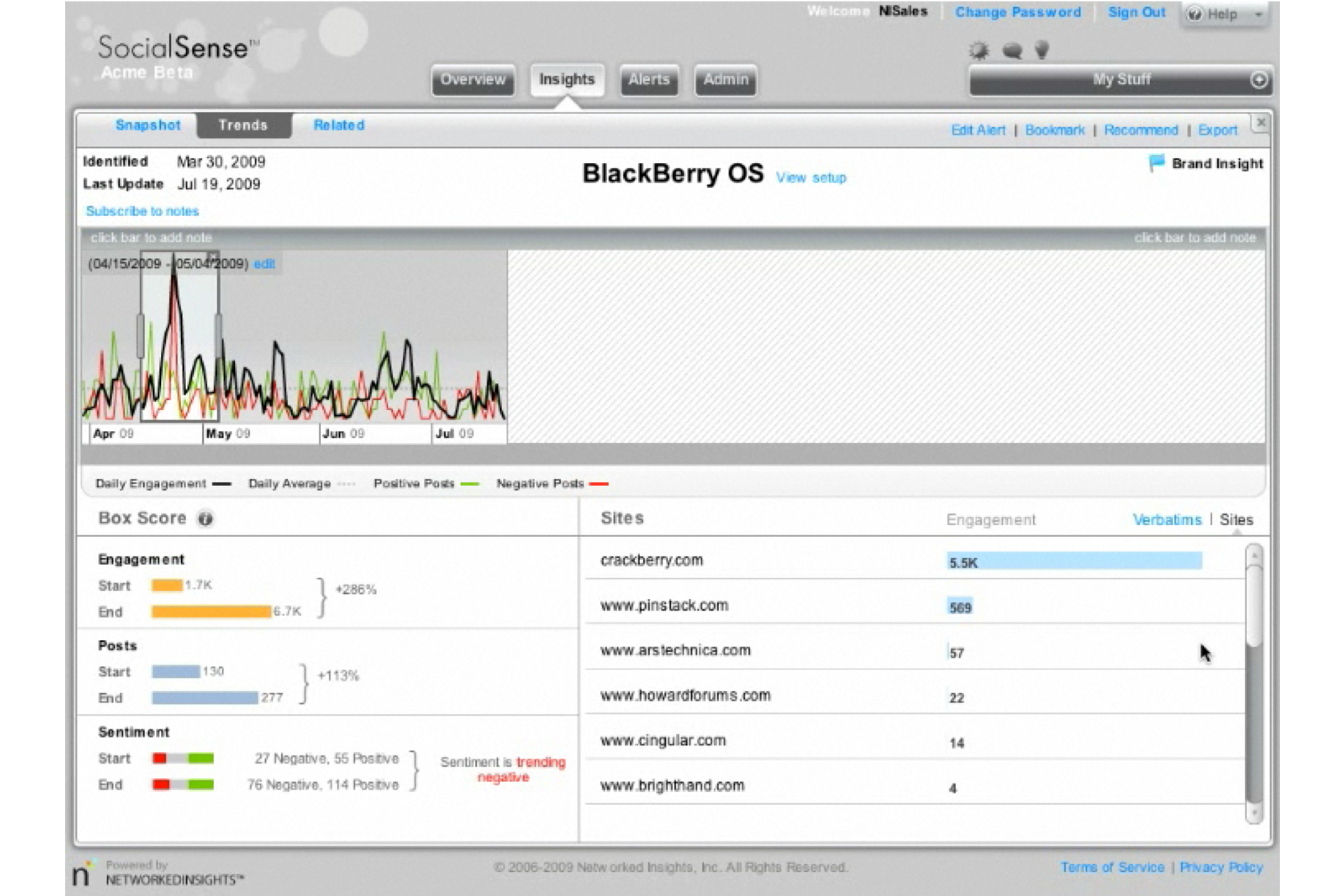Click the Daily Engagement legend item

tap(163, 484)
